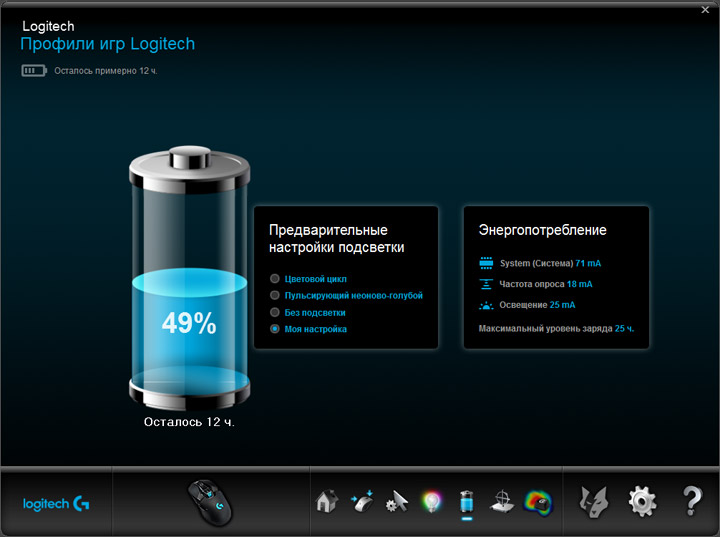Screen dimensions: 720x537
Task: Close the Logitech window
Action: [x=705, y=10]
